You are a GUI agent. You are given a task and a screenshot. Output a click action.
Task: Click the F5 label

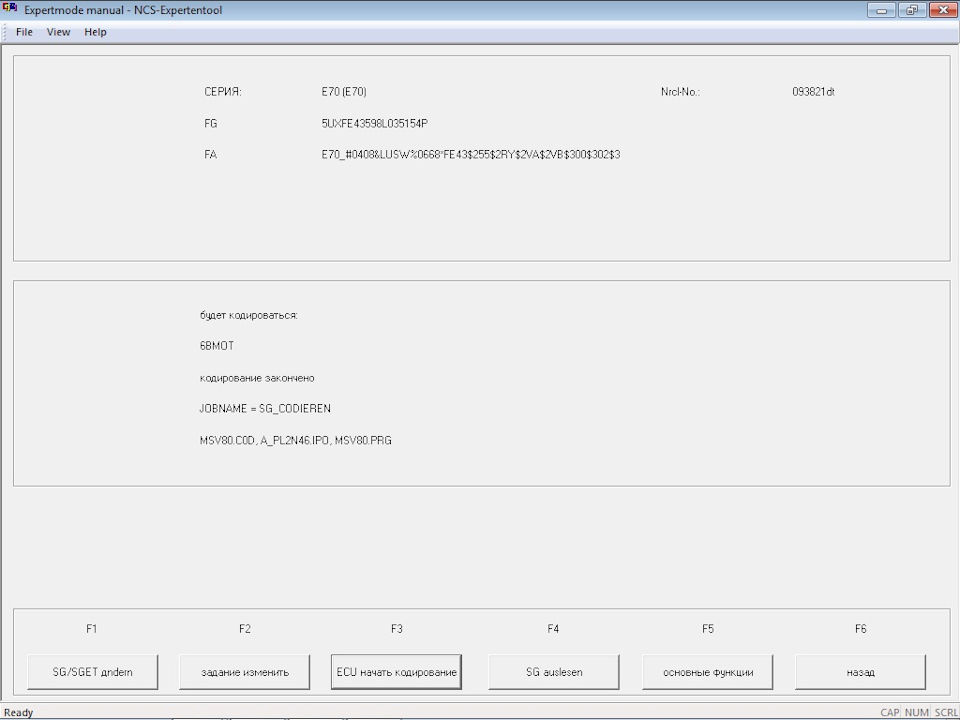[708, 628]
